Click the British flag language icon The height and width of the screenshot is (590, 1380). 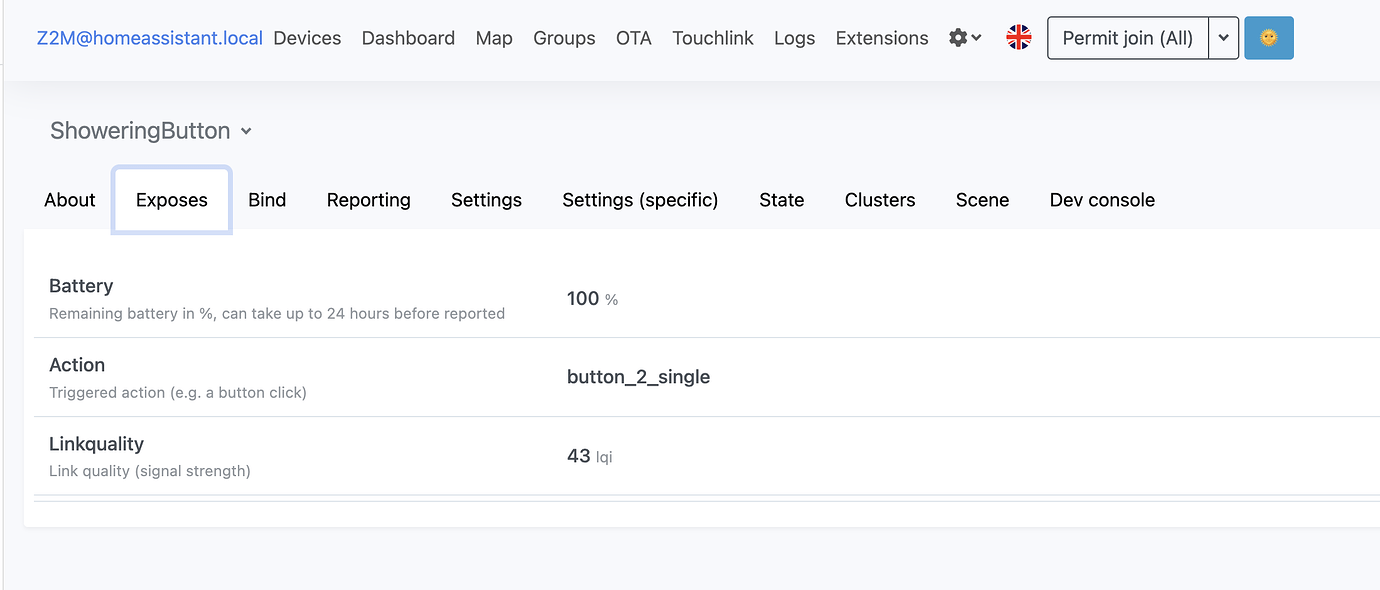[x=1018, y=36]
